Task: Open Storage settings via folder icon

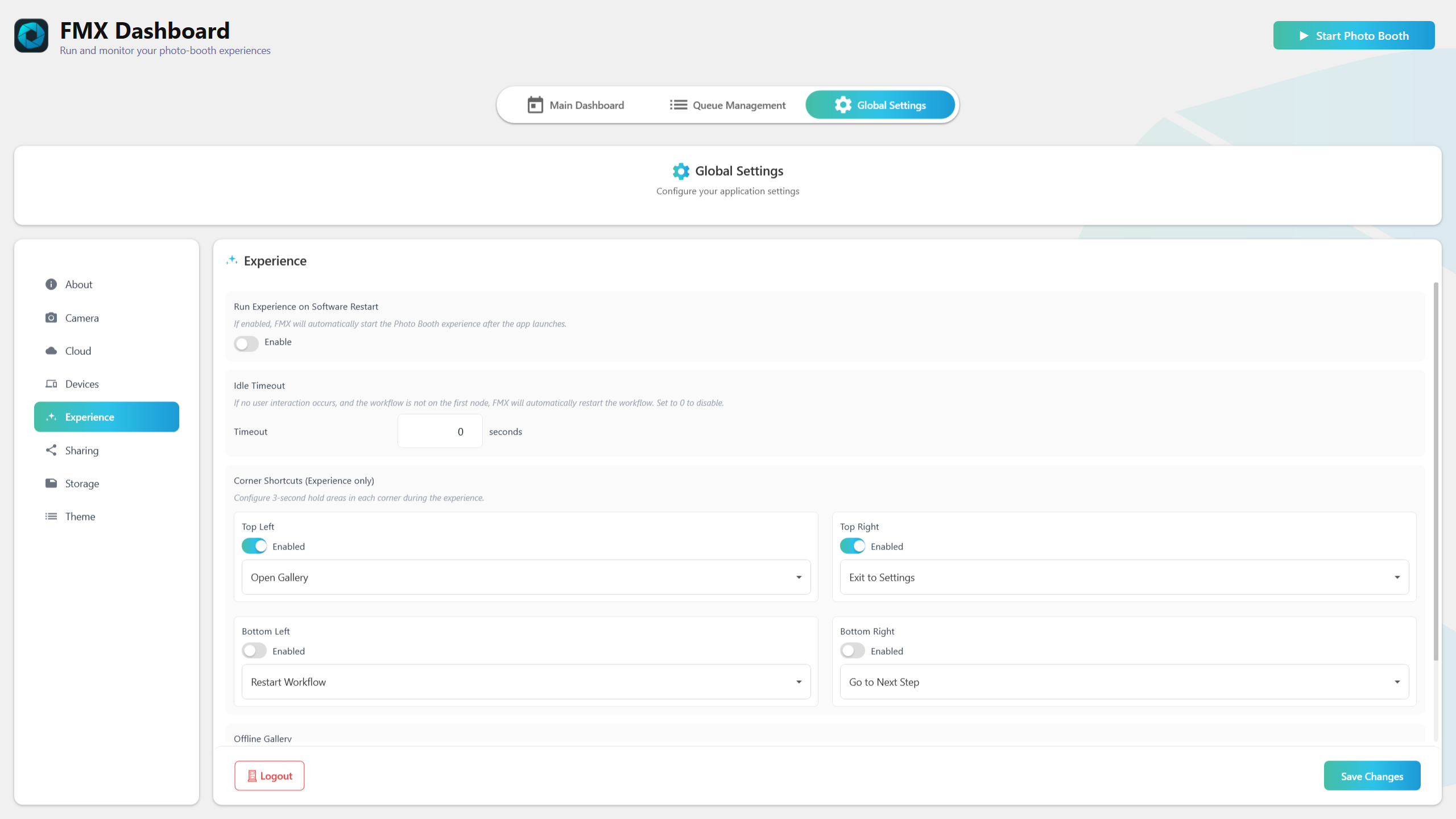Action: point(51,483)
